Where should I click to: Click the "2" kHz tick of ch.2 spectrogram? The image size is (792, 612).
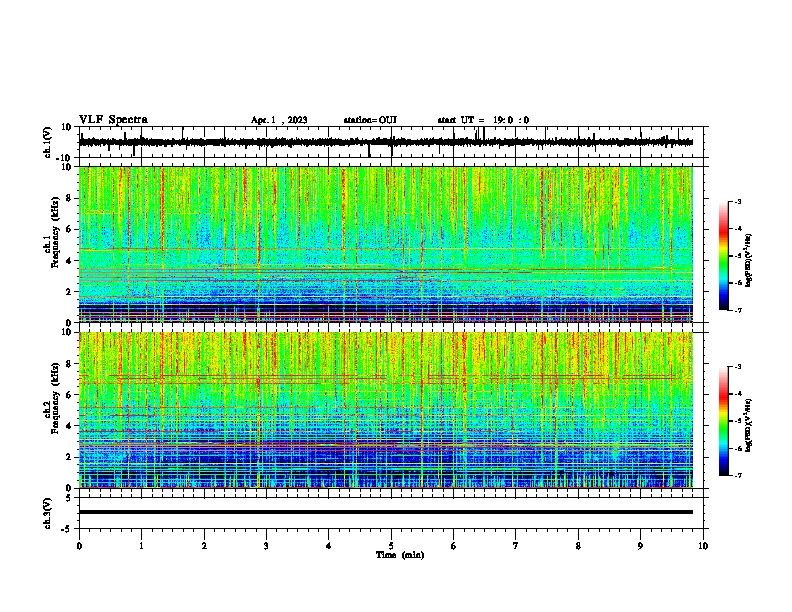(x=70, y=457)
